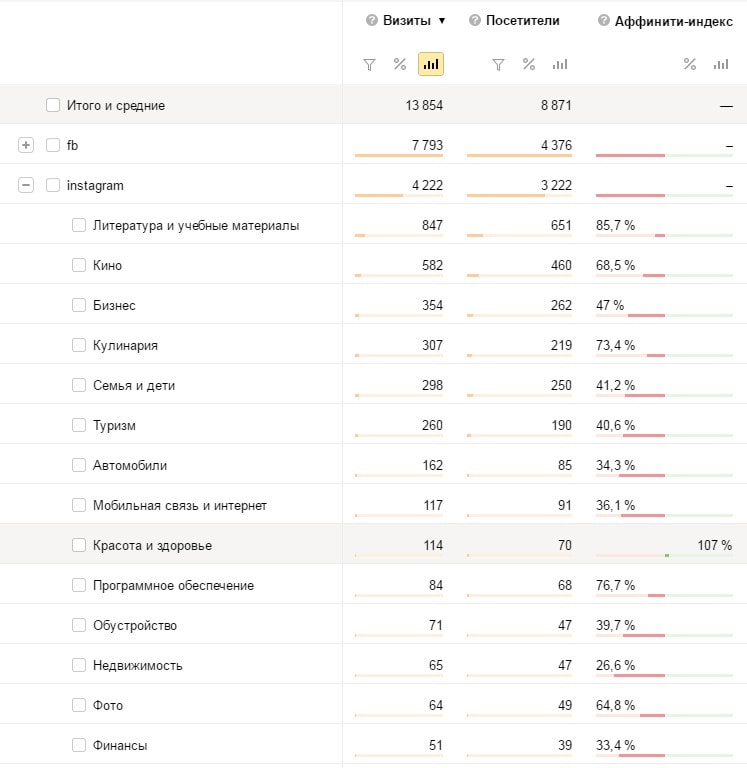
Task: Show percent view for Аффинити-индекс
Action: [690, 65]
